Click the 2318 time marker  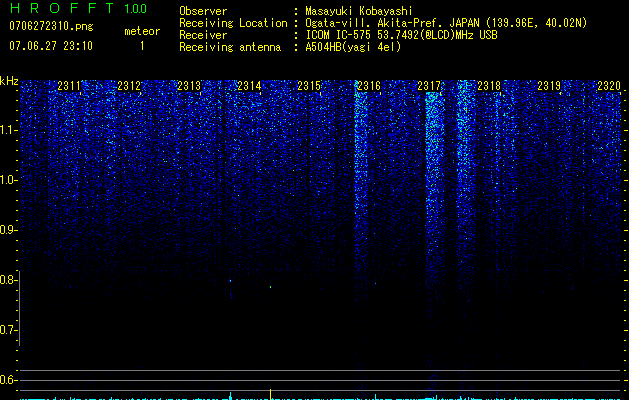(489, 85)
